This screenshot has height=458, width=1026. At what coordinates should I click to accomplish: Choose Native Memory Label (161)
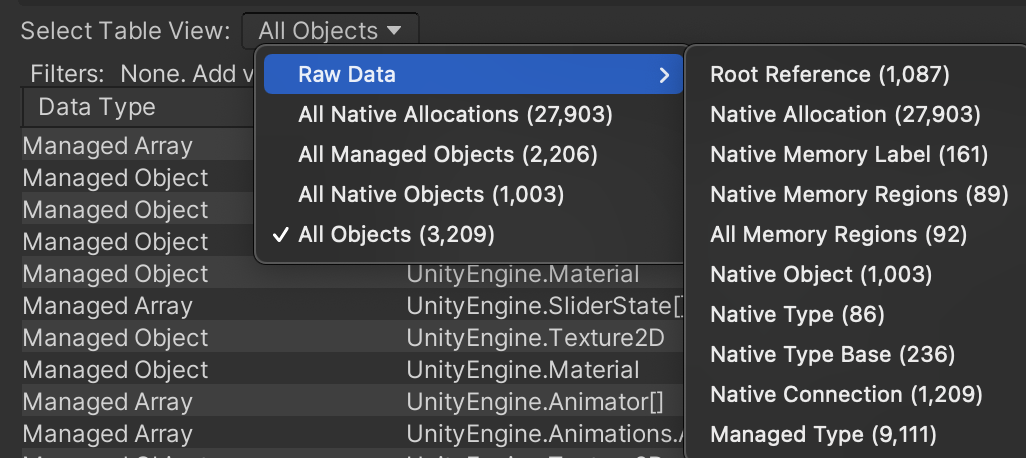click(x=848, y=154)
